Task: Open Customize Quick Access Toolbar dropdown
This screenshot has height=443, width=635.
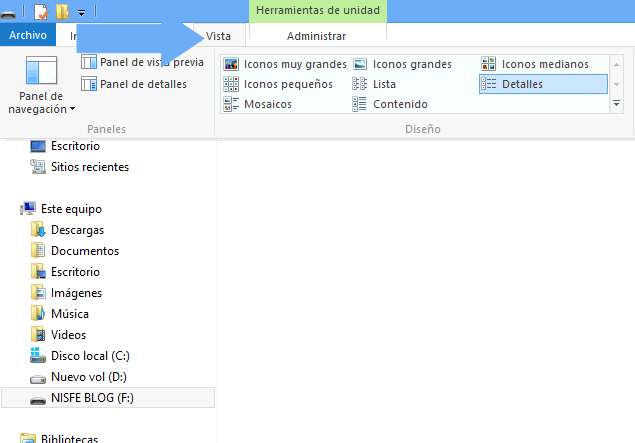Action: [x=81, y=13]
